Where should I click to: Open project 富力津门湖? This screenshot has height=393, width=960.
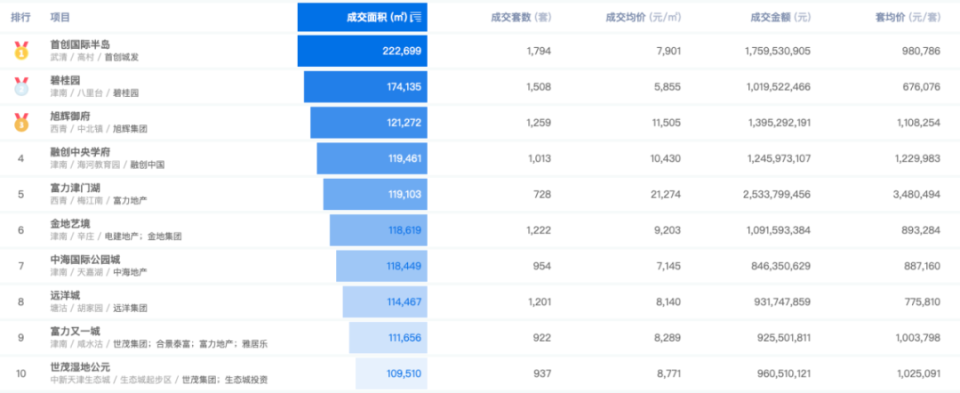point(75,189)
